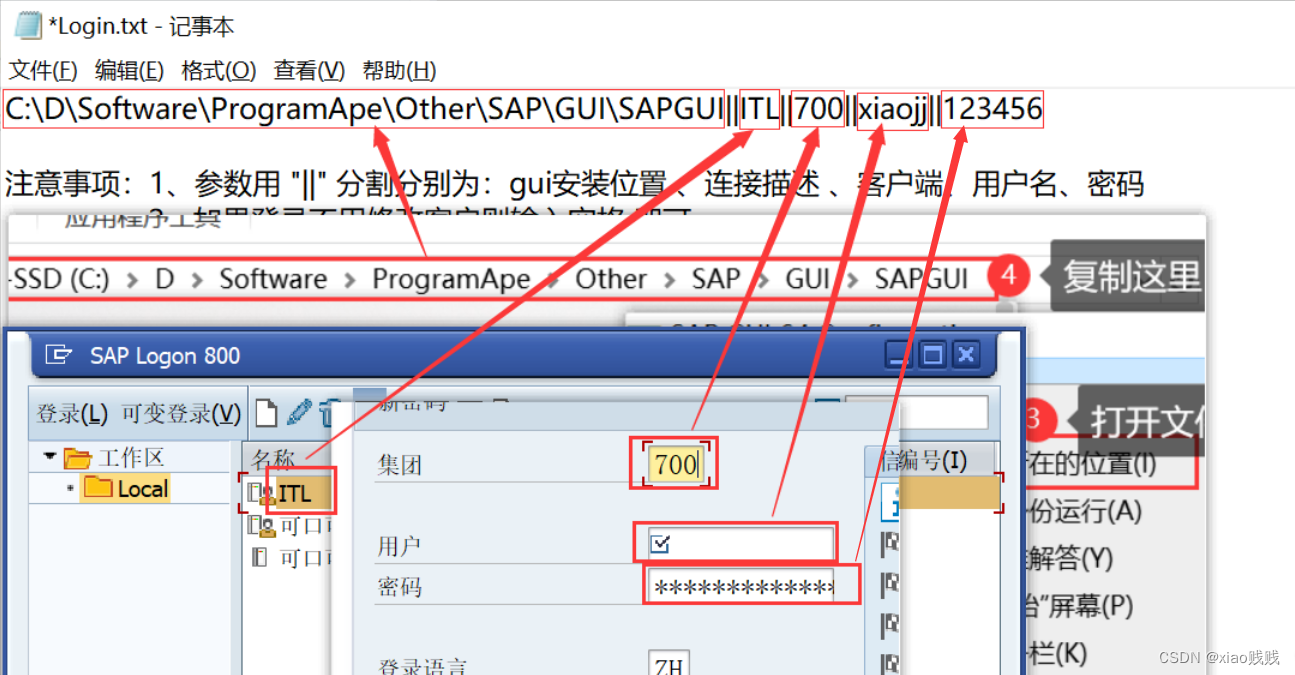
Task: Click the SAP Logon 800 title bar icon
Action: tap(60, 355)
